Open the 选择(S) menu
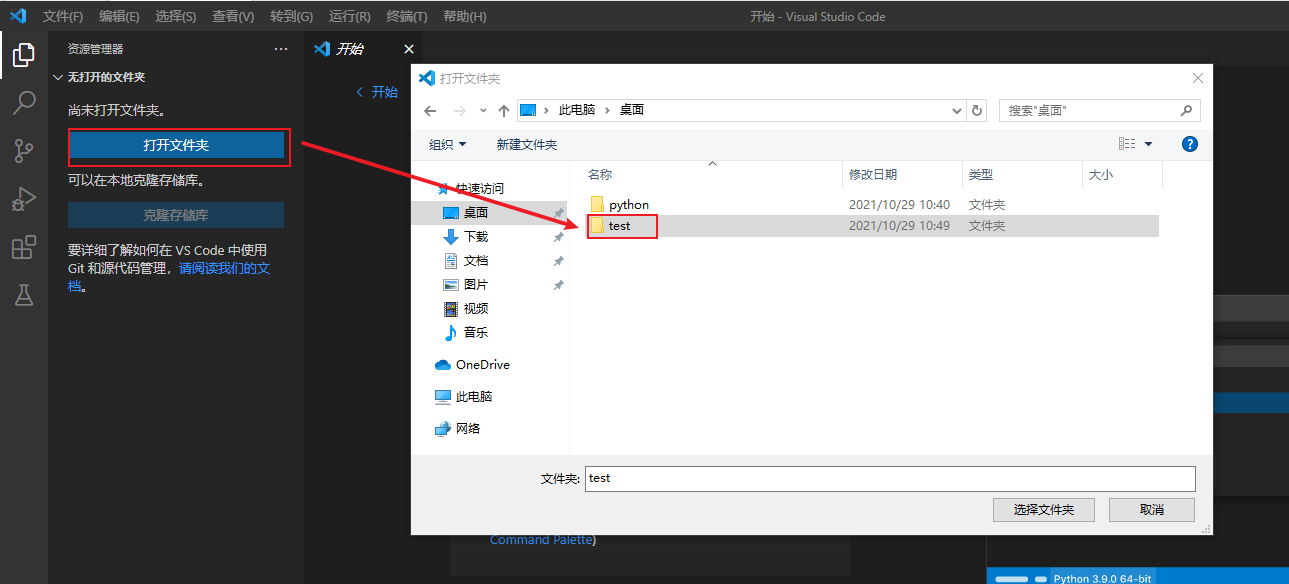Image resolution: width=1289 pixels, height=584 pixels. point(176,17)
